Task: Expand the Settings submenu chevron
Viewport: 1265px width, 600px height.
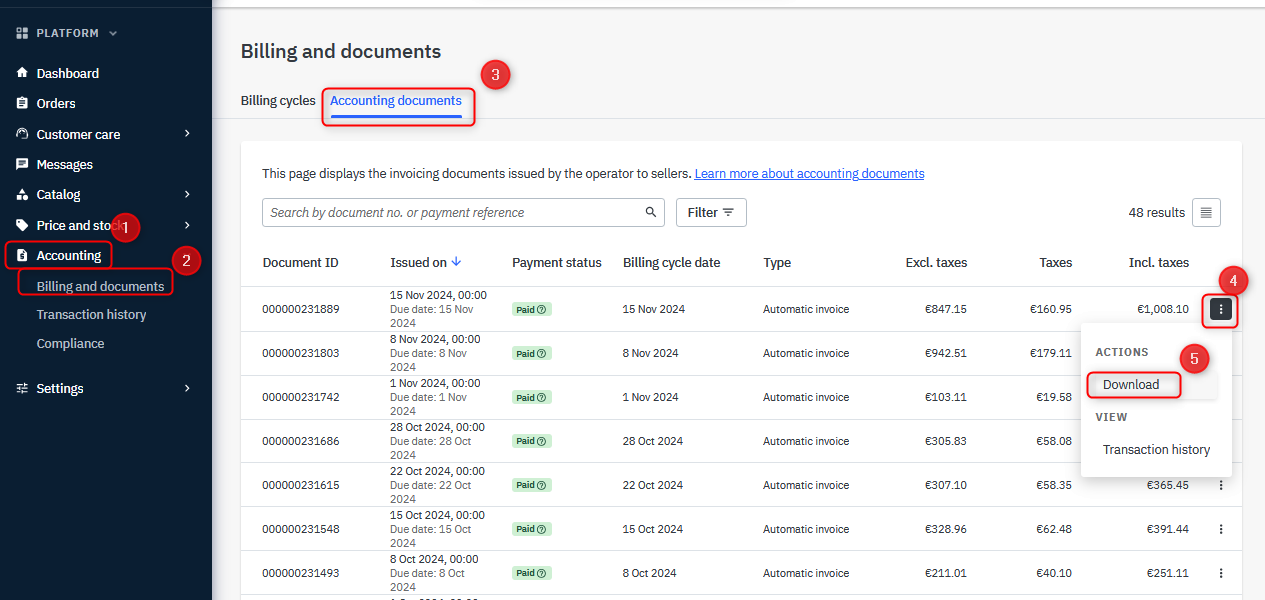Action: [187, 388]
